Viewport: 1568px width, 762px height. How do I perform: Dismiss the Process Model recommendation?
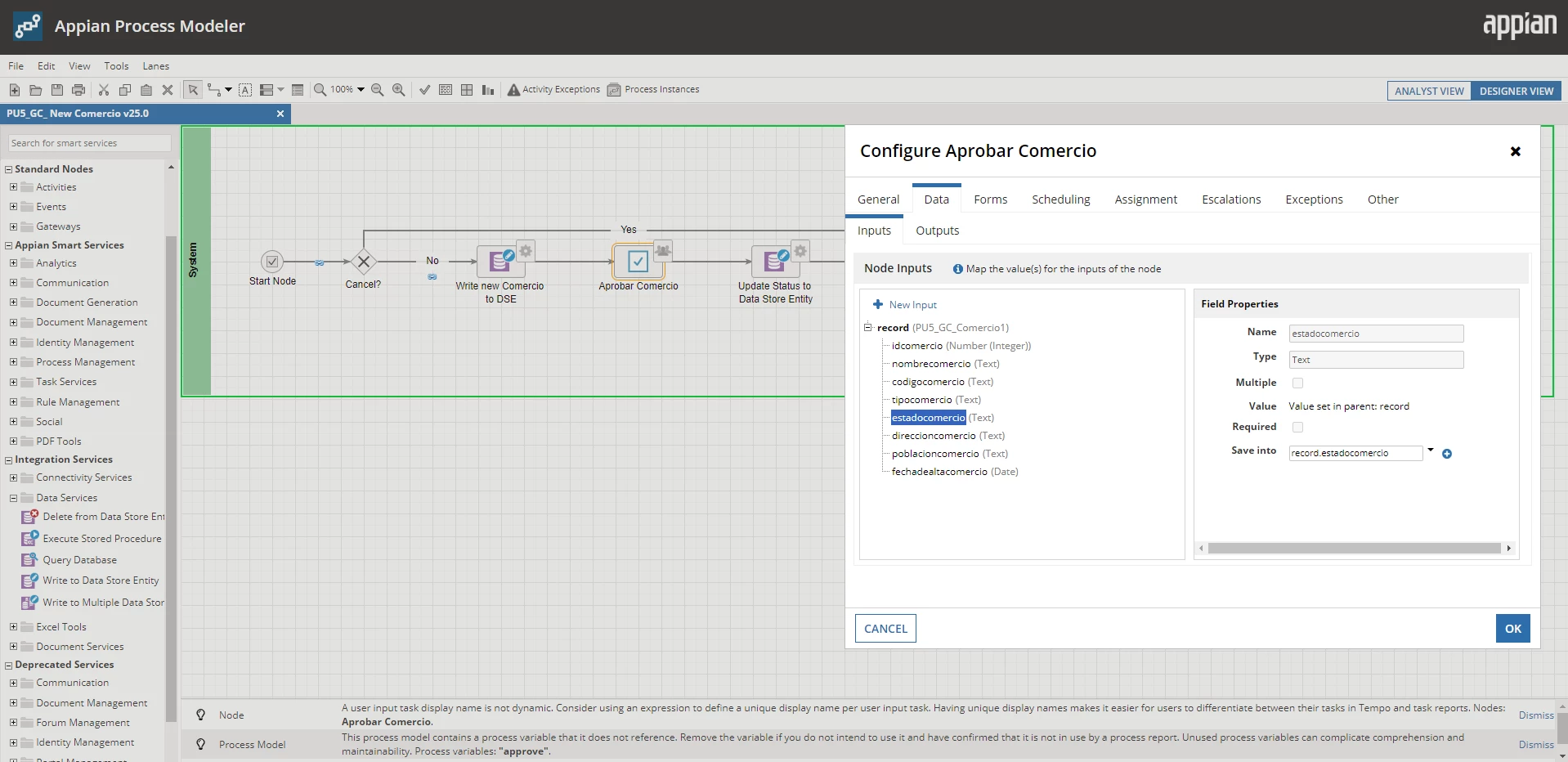[1536, 745]
